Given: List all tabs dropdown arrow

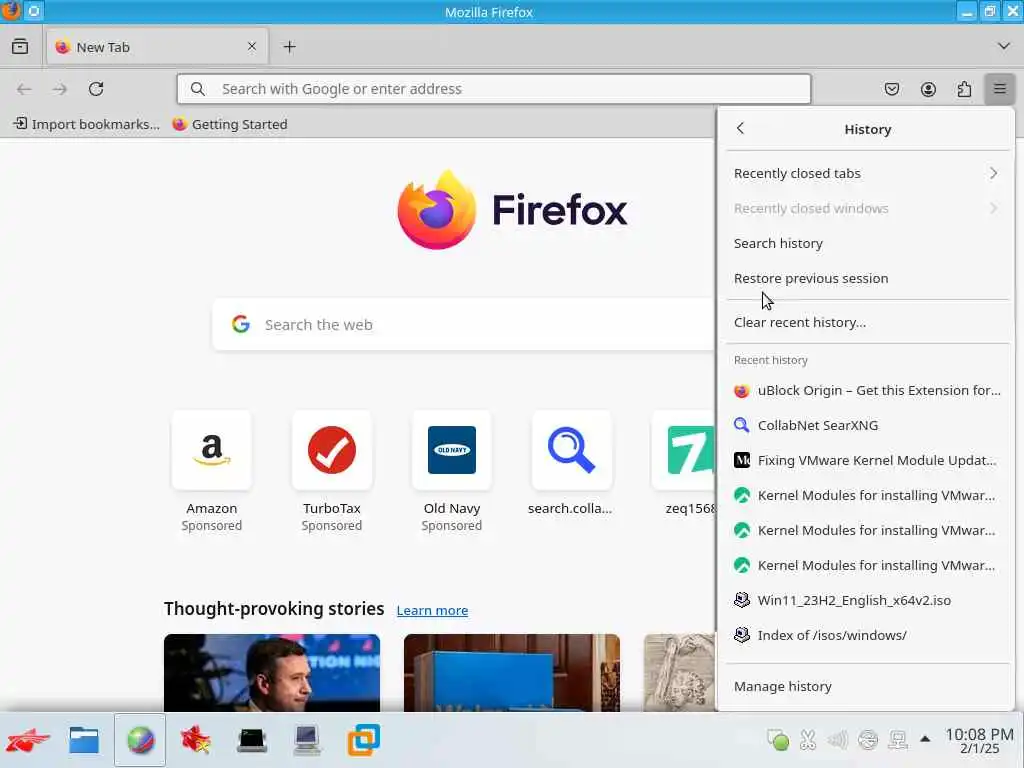Looking at the screenshot, I should pos(1004,46).
